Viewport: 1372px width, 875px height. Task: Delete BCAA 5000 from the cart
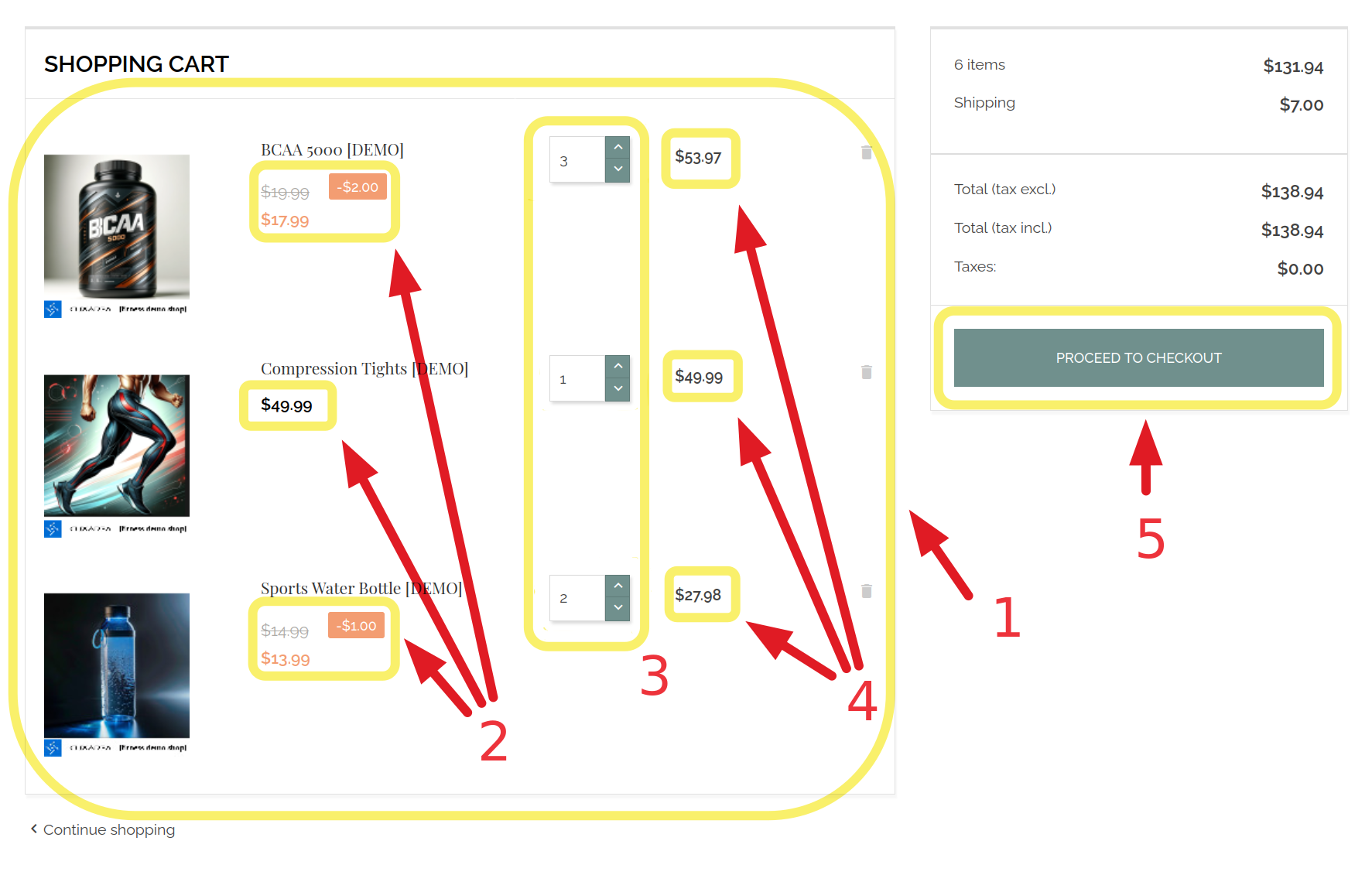(867, 152)
